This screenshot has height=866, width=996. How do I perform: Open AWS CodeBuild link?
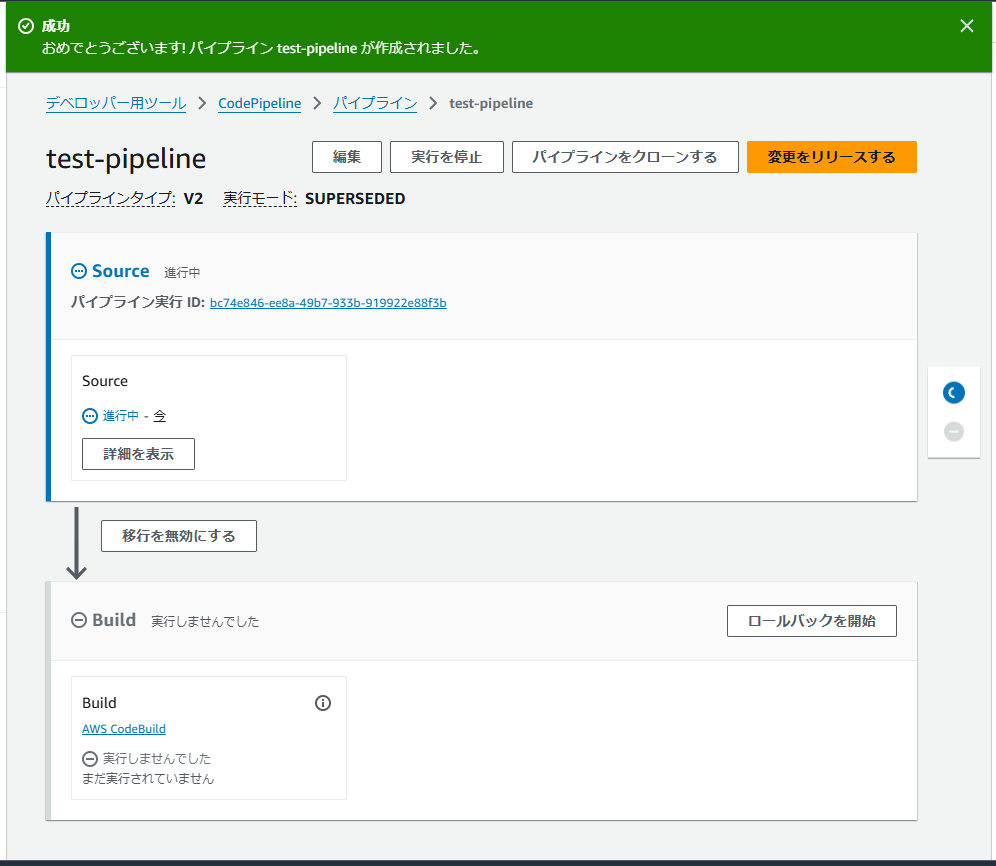[x=124, y=729]
